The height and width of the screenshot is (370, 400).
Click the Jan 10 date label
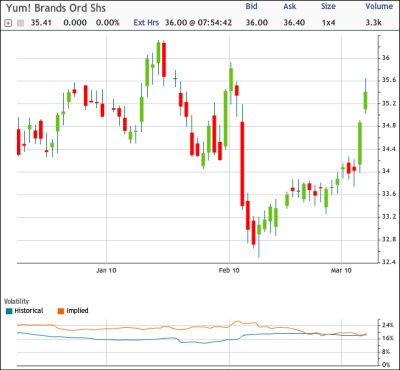(x=106, y=270)
